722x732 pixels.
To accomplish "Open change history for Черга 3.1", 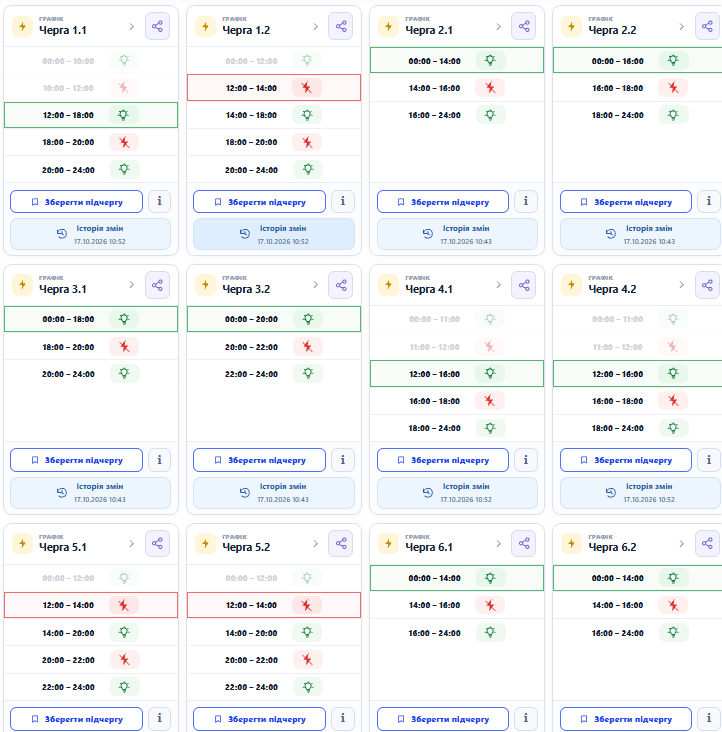I will [91, 493].
